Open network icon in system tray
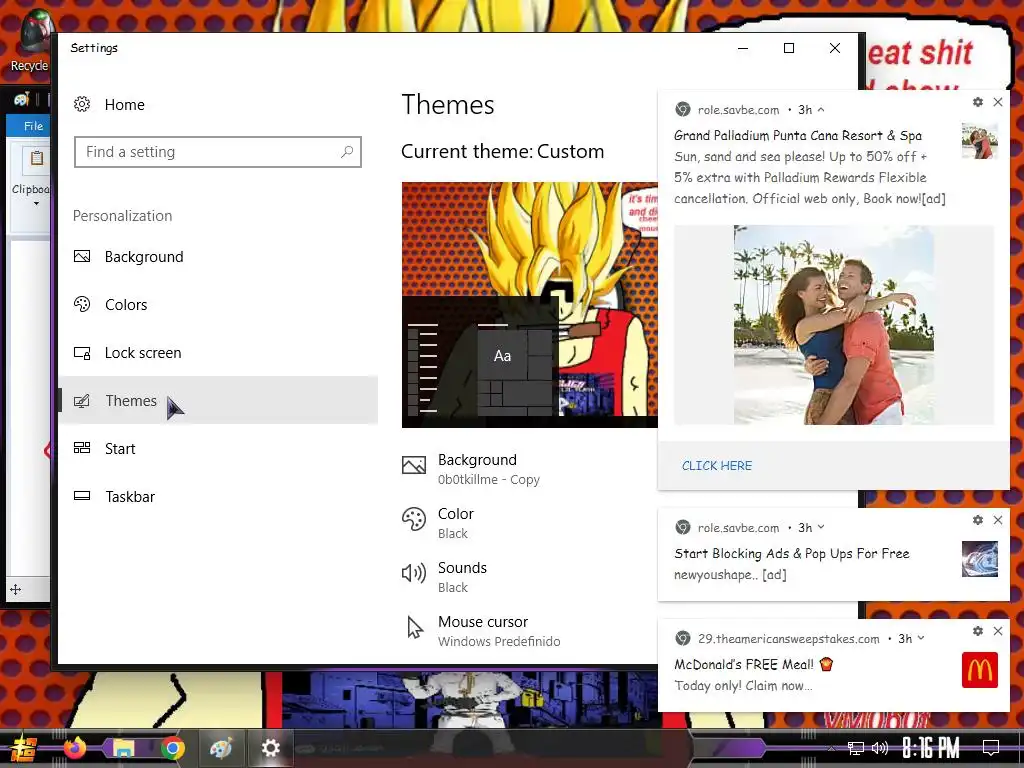This screenshot has width=1024, height=768. [x=856, y=748]
